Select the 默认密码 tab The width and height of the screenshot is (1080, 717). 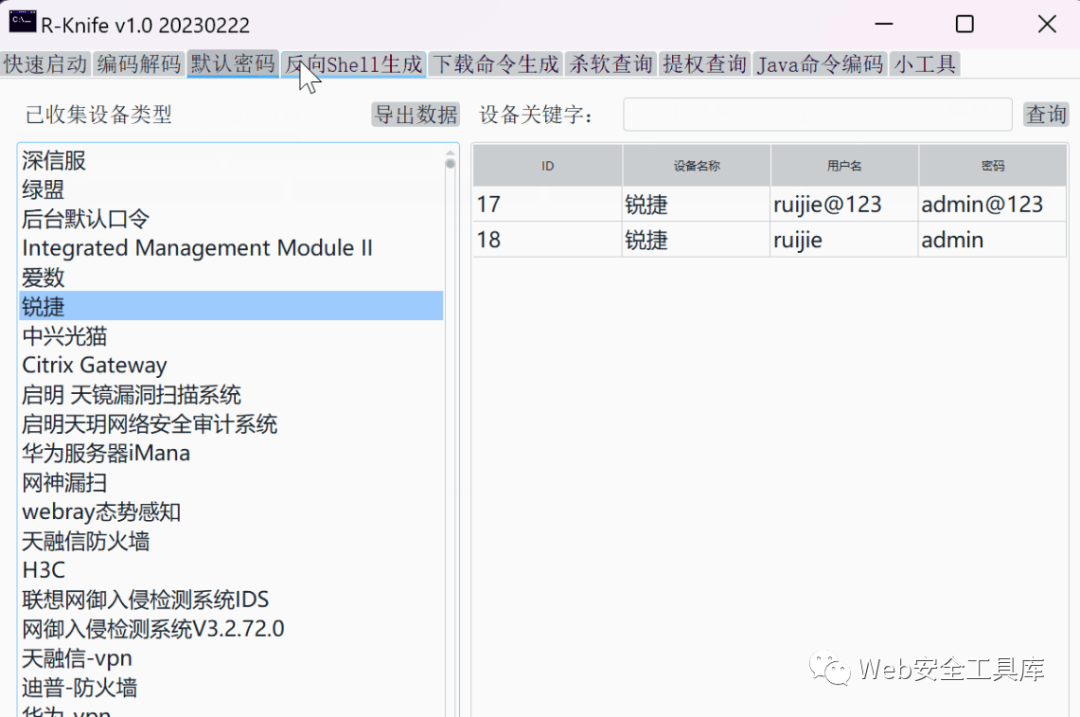tap(233, 64)
